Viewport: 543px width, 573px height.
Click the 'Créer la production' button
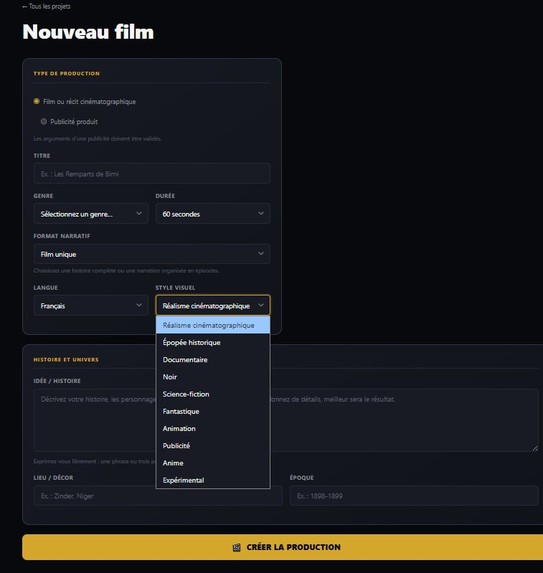(282, 547)
